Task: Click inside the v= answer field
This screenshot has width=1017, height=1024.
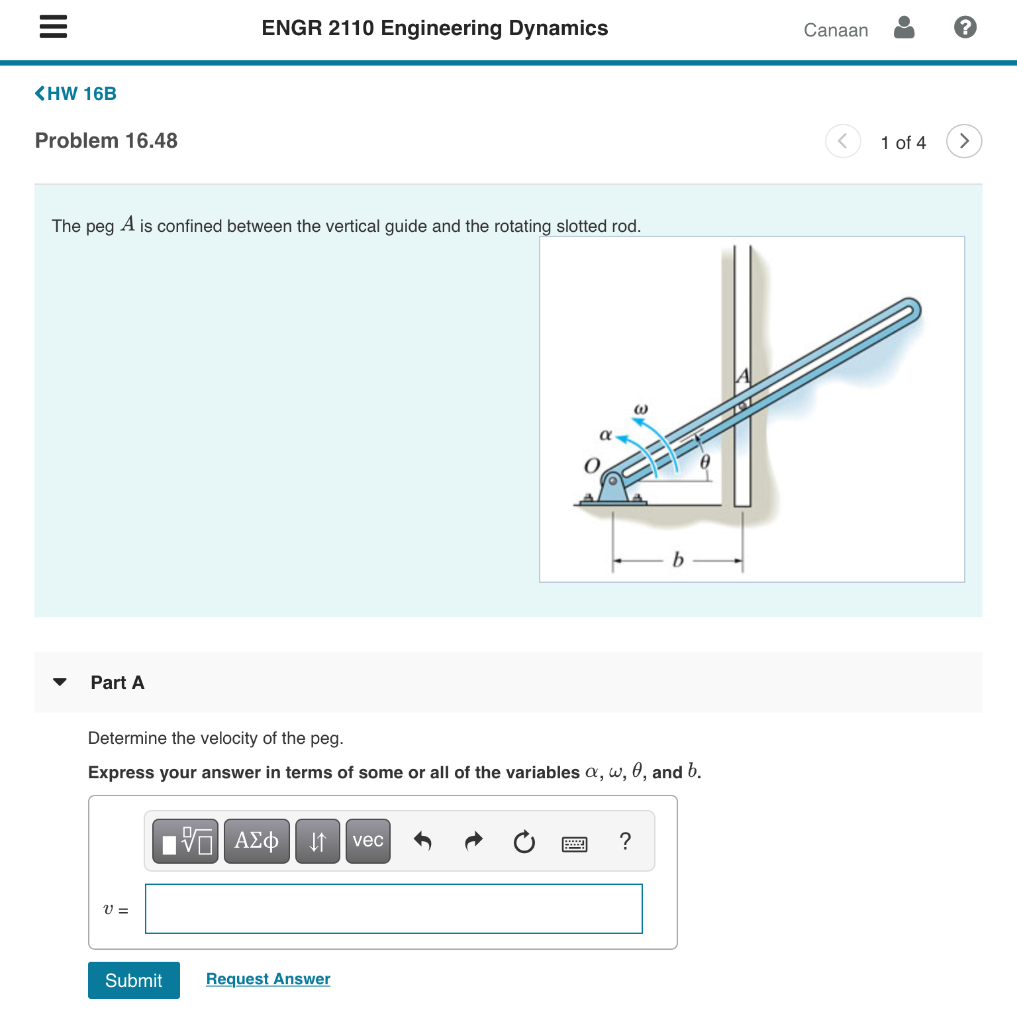Action: [x=393, y=908]
